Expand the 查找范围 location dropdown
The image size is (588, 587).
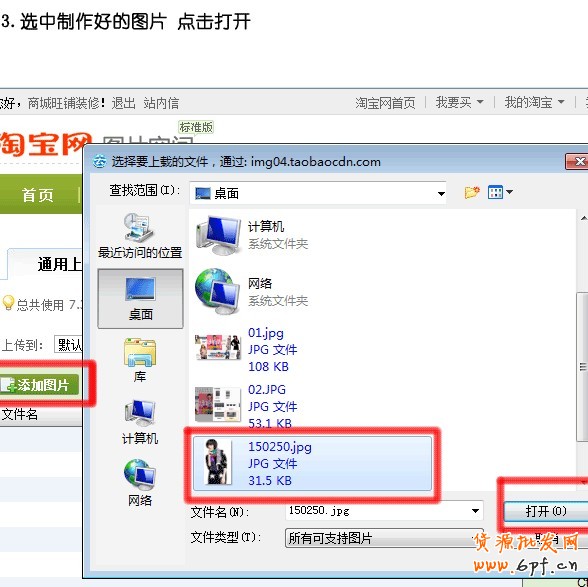pyautogui.click(x=441, y=194)
